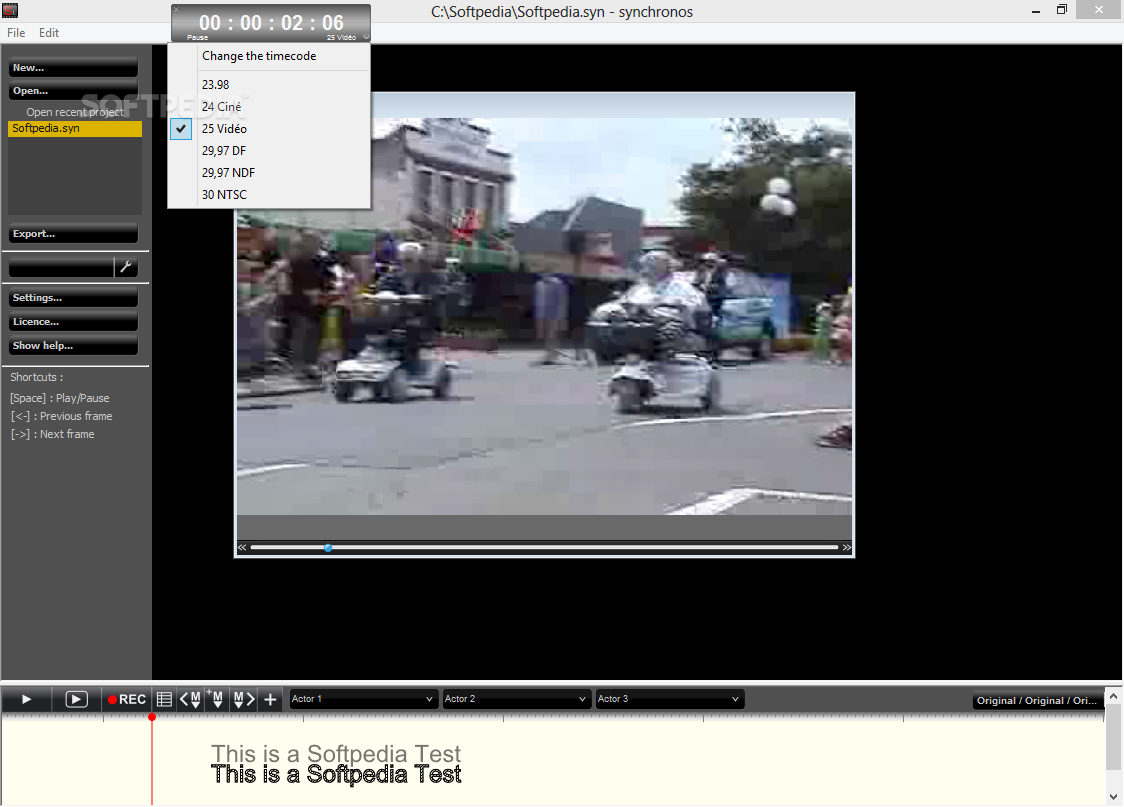Image resolution: width=1124 pixels, height=807 pixels.
Task: Minimize the synchronos window
Action: [1036, 11]
